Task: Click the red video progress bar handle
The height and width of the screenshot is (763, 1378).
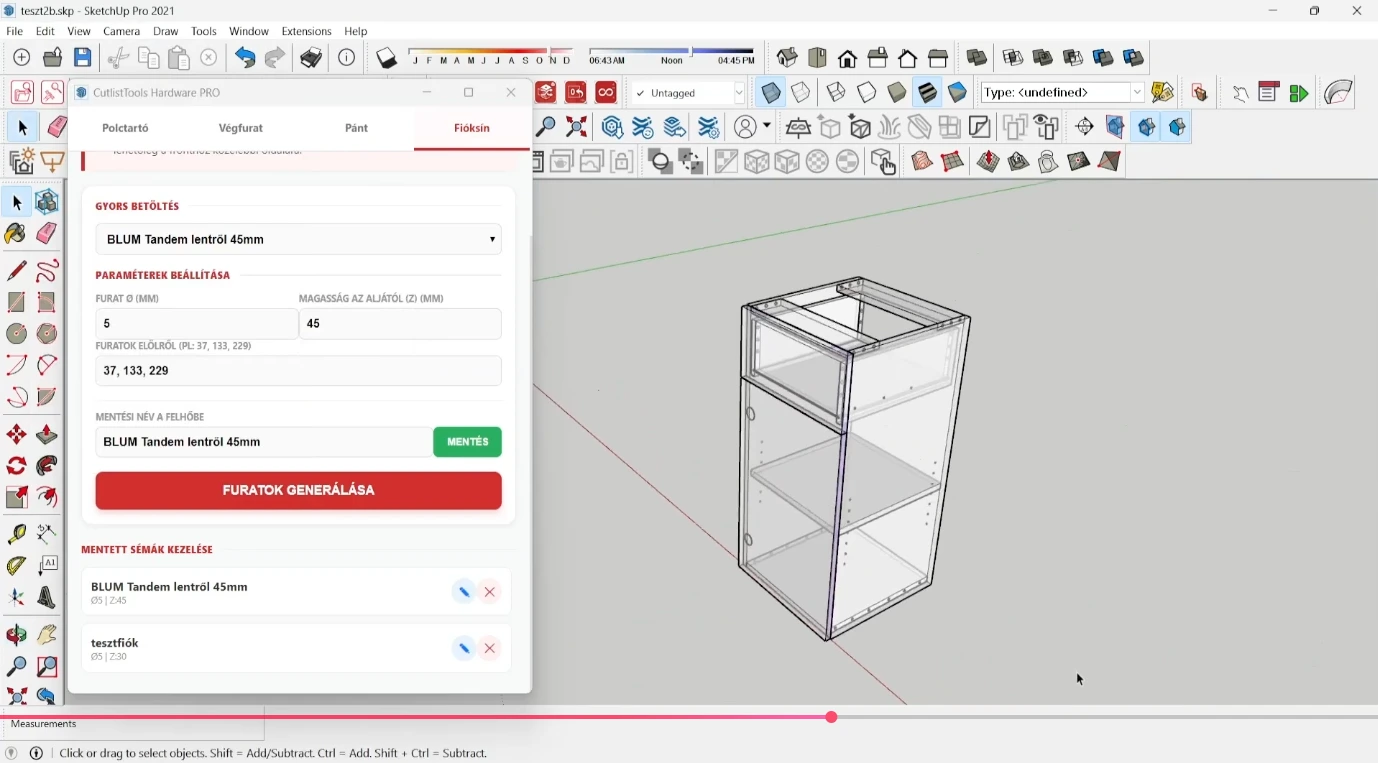Action: tap(831, 717)
